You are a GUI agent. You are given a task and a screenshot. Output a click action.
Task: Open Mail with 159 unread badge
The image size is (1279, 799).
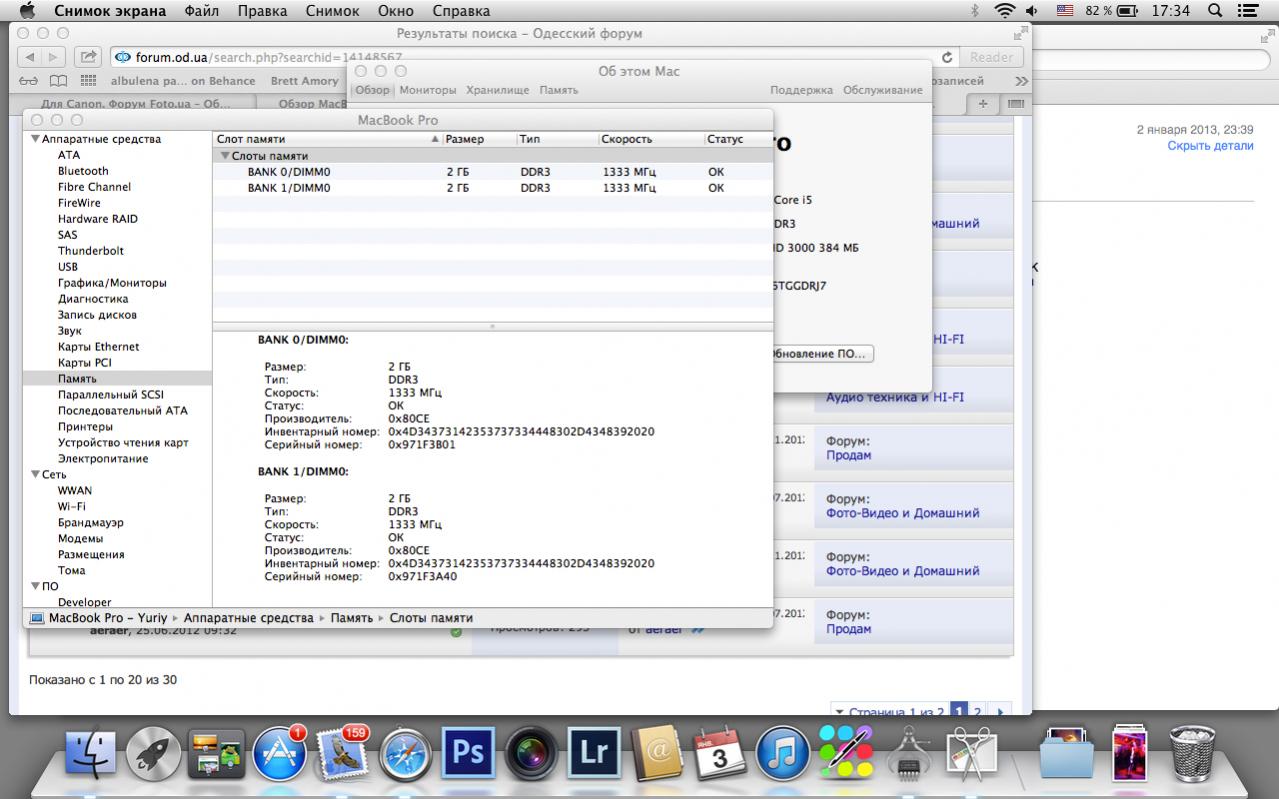tap(343, 752)
